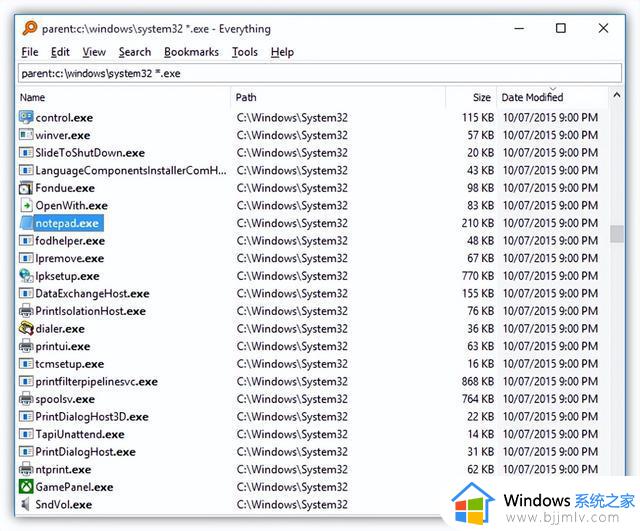This screenshot has height=531, width=640.
Task: Click the LanguageComponentsInstallerComH... file icon
Action: tap(26, 170)
